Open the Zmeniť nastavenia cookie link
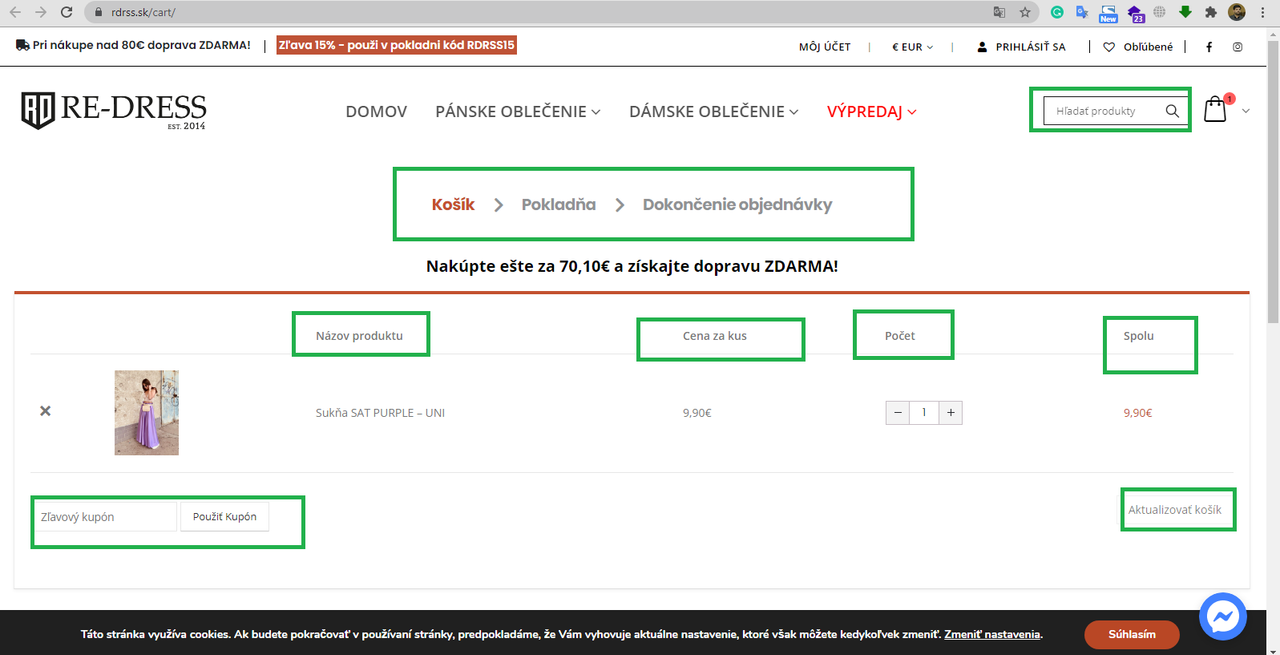1280x655 pixels. (x=992, y=634)
